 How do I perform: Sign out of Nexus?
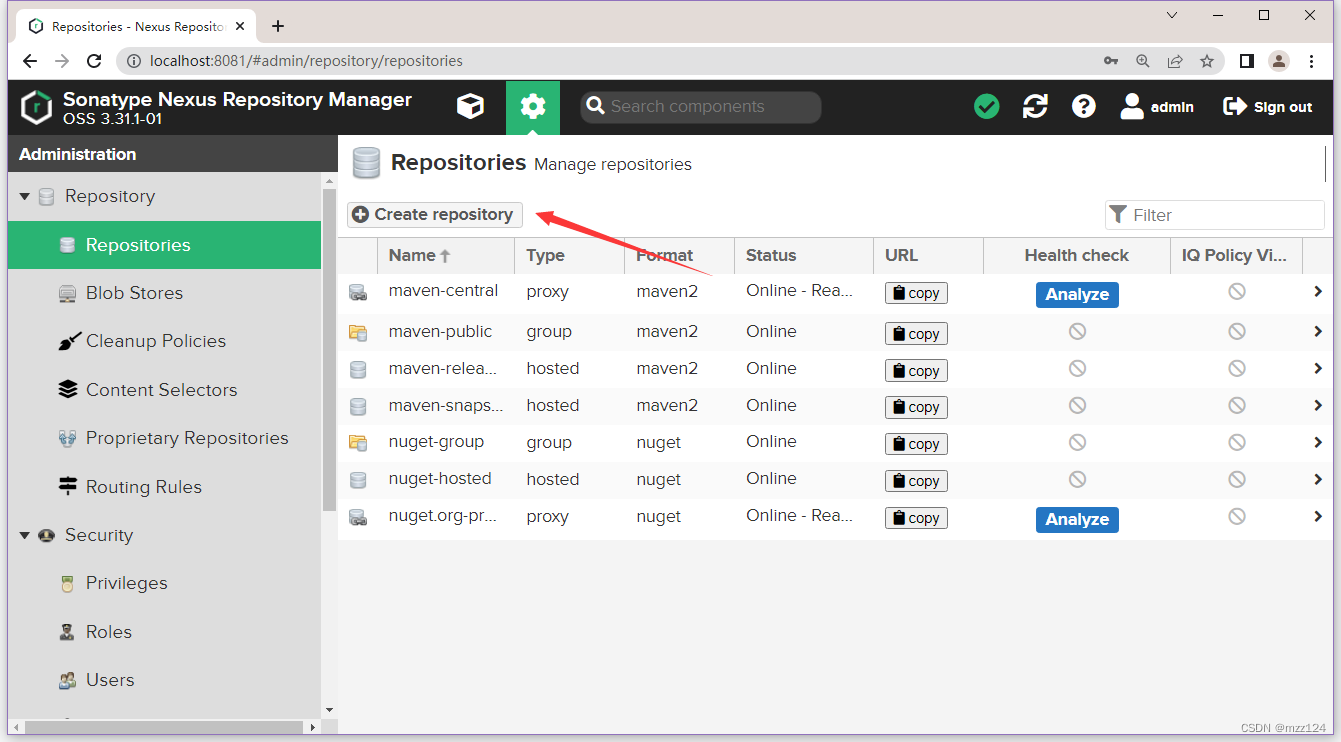point(1268,106)
